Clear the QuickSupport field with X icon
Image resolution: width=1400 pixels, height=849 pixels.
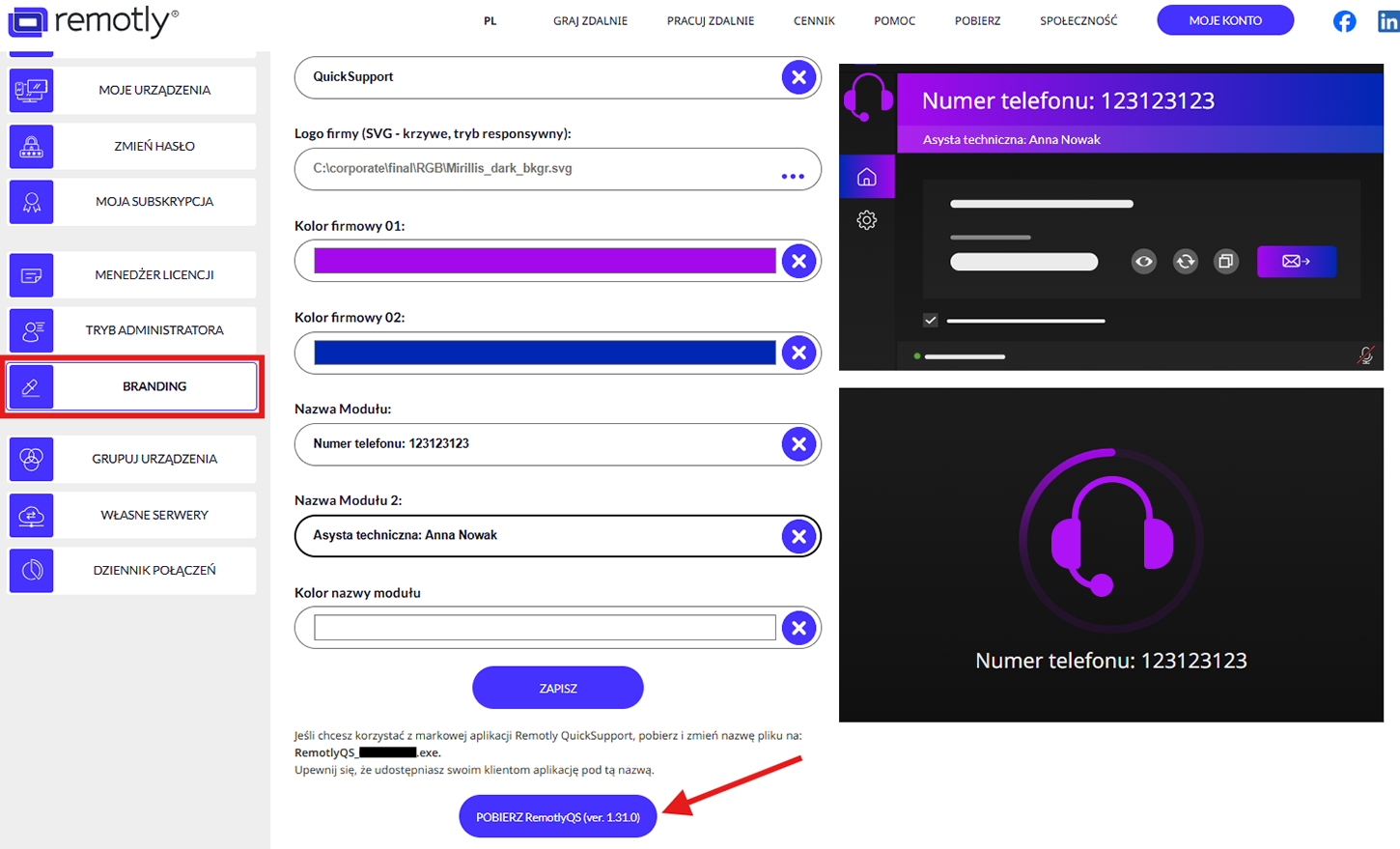tap(798, 77)
